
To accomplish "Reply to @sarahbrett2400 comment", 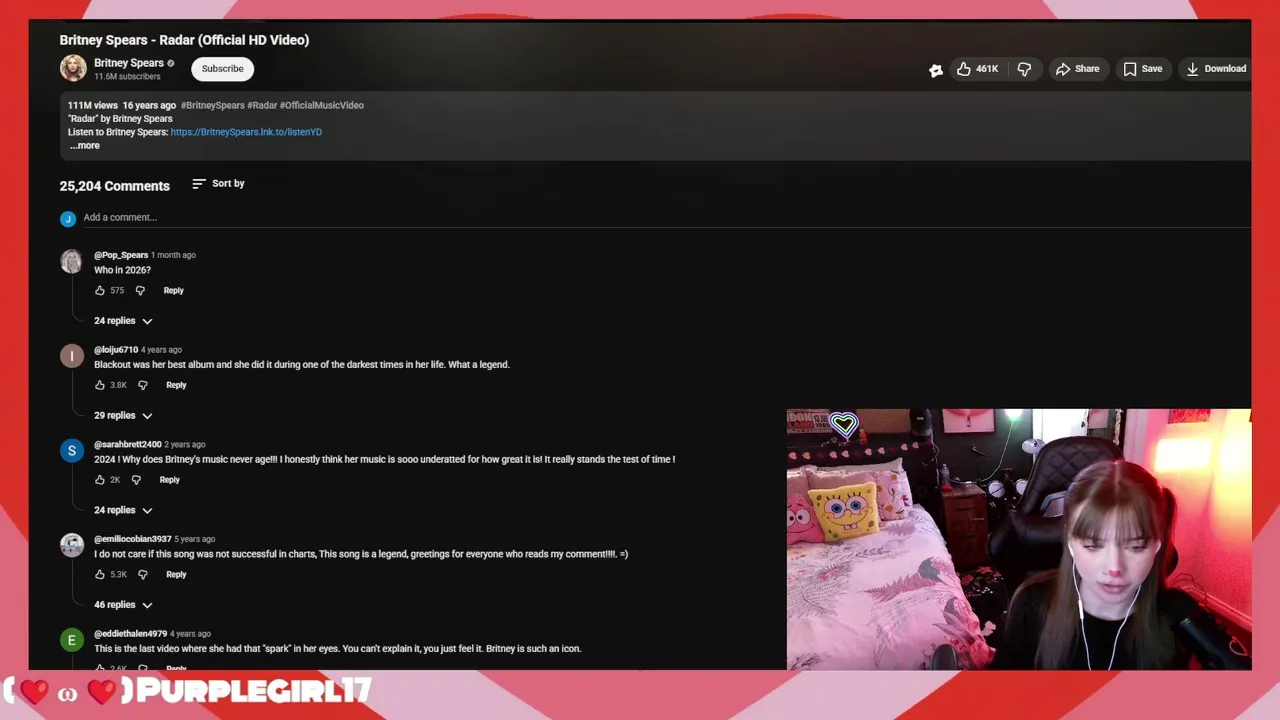I will (170, 480).
